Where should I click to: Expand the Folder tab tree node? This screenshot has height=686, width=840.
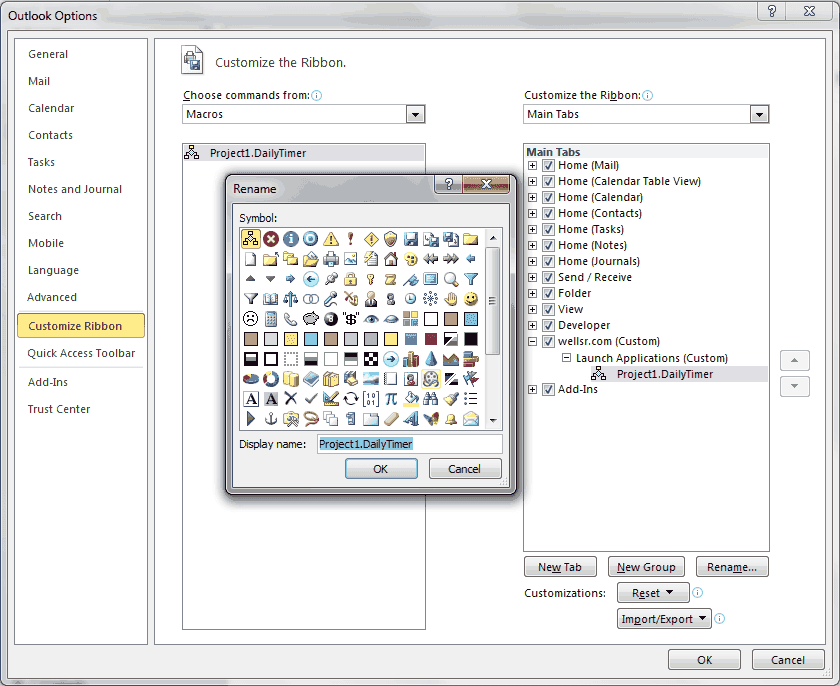533,293
